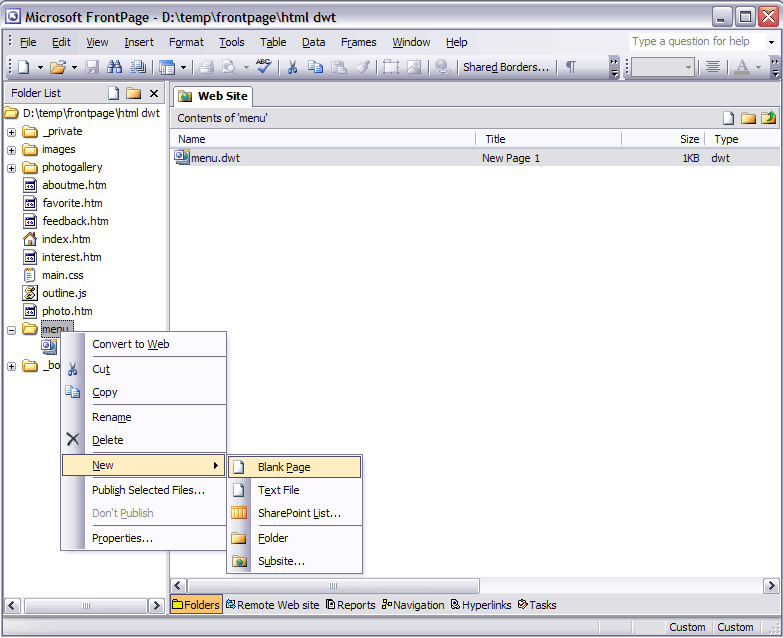Click the contents pane horizontal scrollbar thumb
The height and width of the screenshot is (638, 783).
333,586
